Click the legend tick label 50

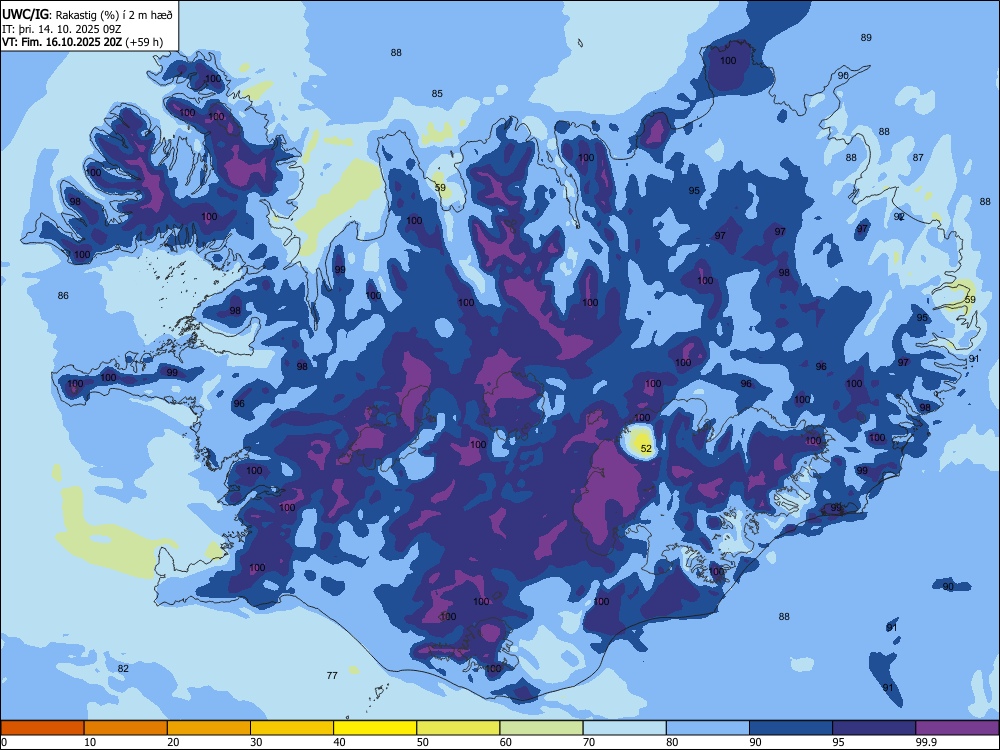tap(422, 742)
